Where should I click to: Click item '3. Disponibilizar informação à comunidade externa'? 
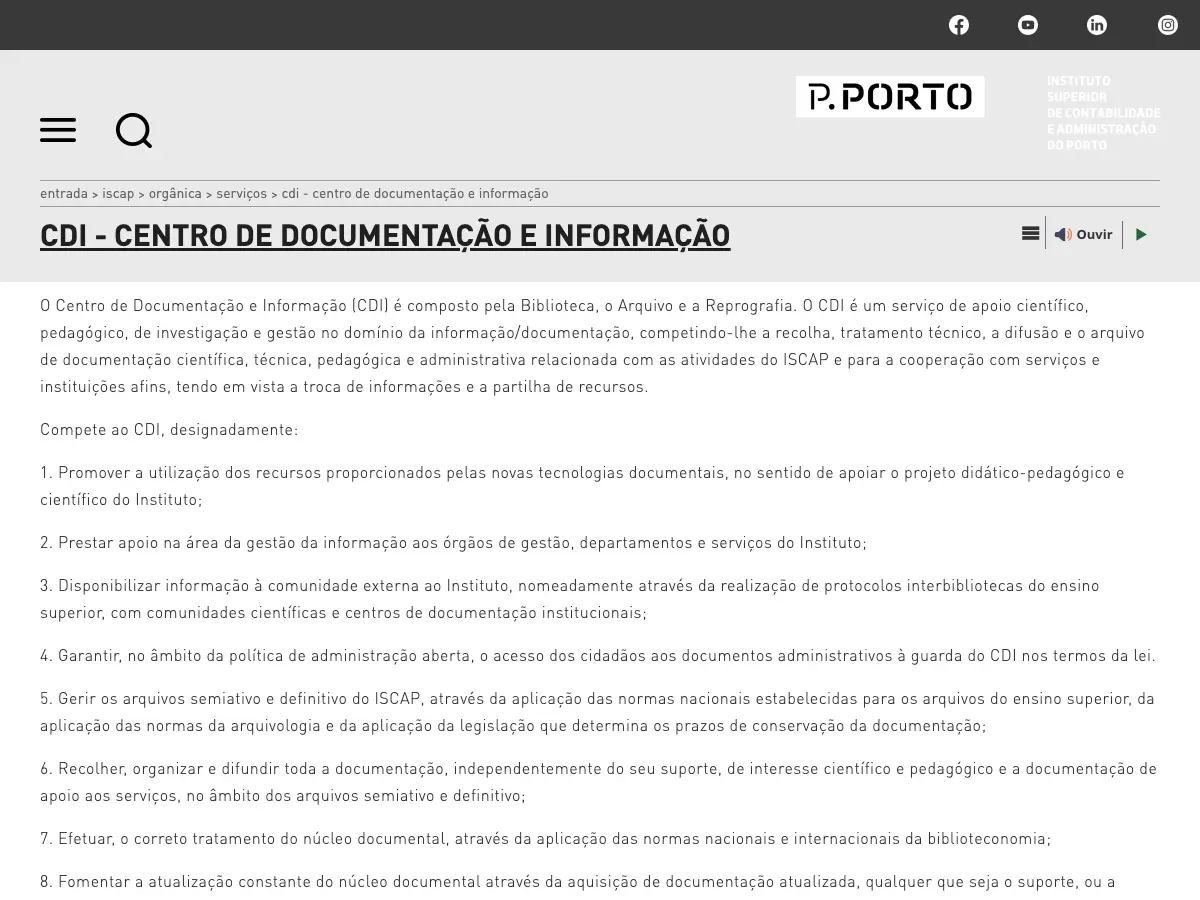point(569,599)
